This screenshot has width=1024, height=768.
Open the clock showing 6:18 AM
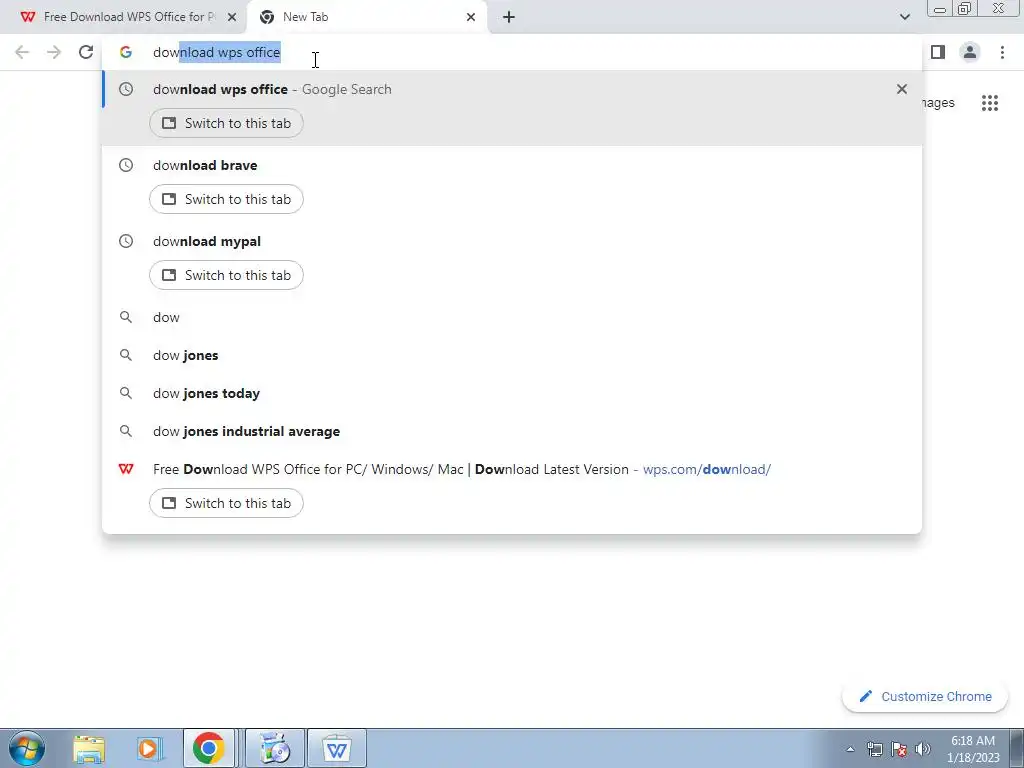click(x=973, y=748)
